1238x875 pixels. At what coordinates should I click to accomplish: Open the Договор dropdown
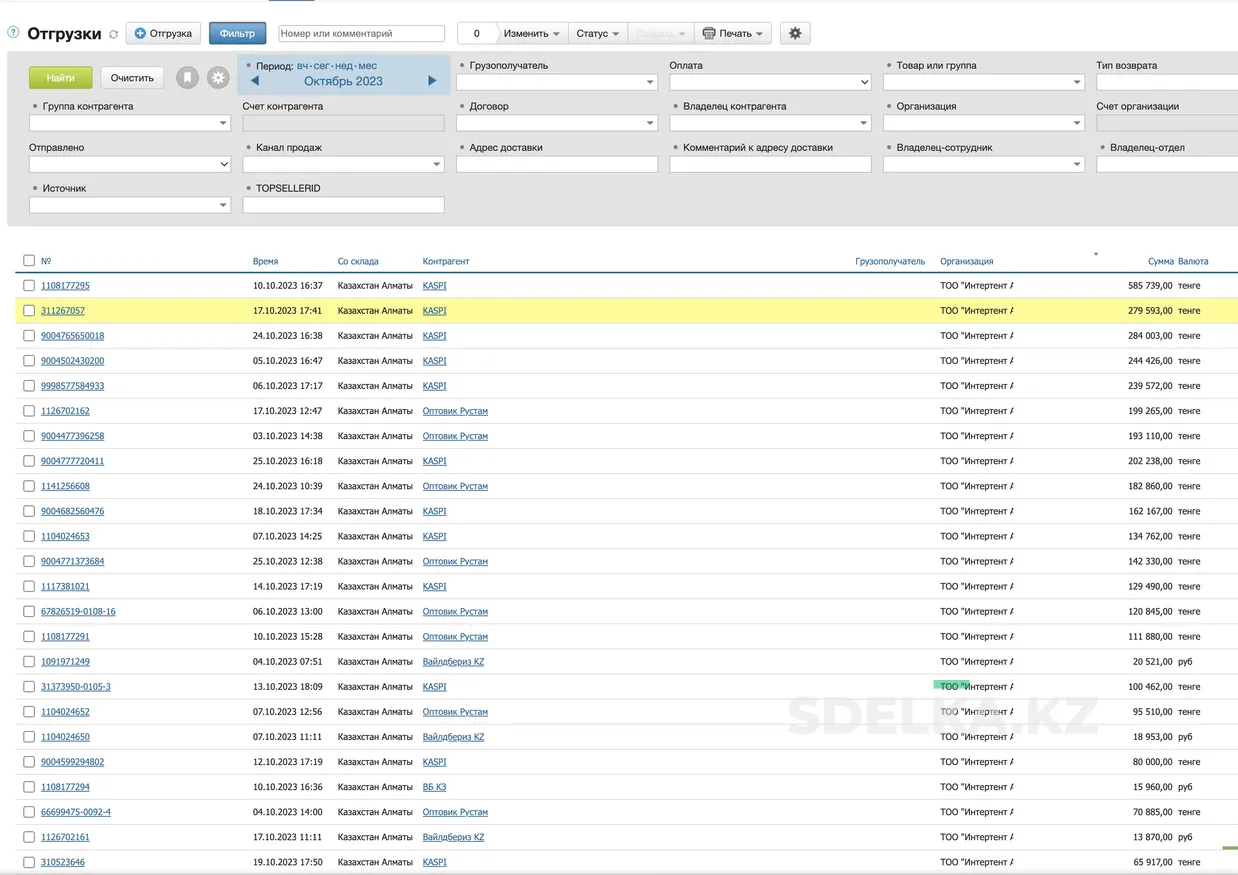pos(556,123)
